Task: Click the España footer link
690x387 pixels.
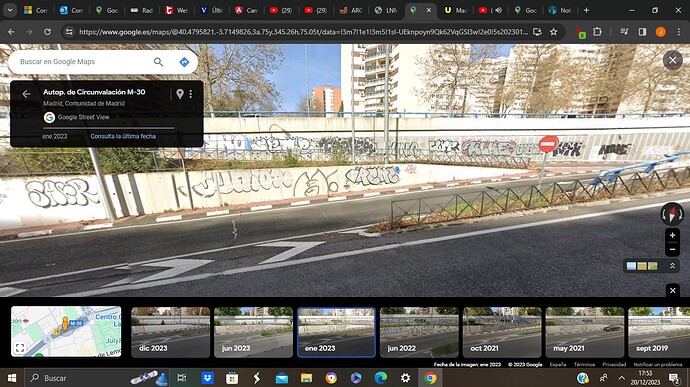Action: [558, 365]
